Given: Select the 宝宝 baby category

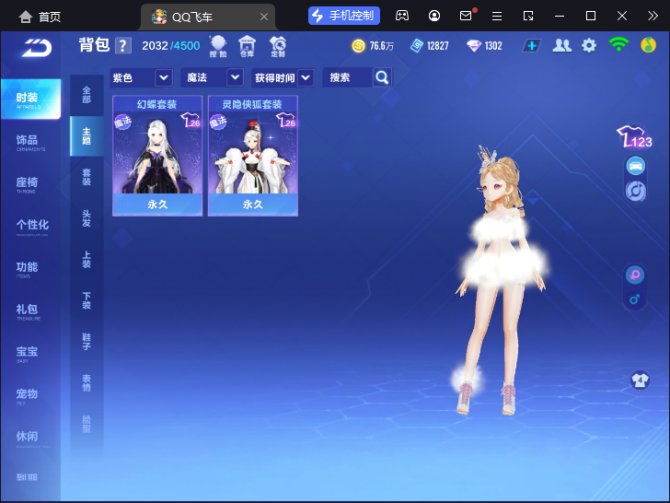Looking at the screenshot, I should [x=31, y=353].
